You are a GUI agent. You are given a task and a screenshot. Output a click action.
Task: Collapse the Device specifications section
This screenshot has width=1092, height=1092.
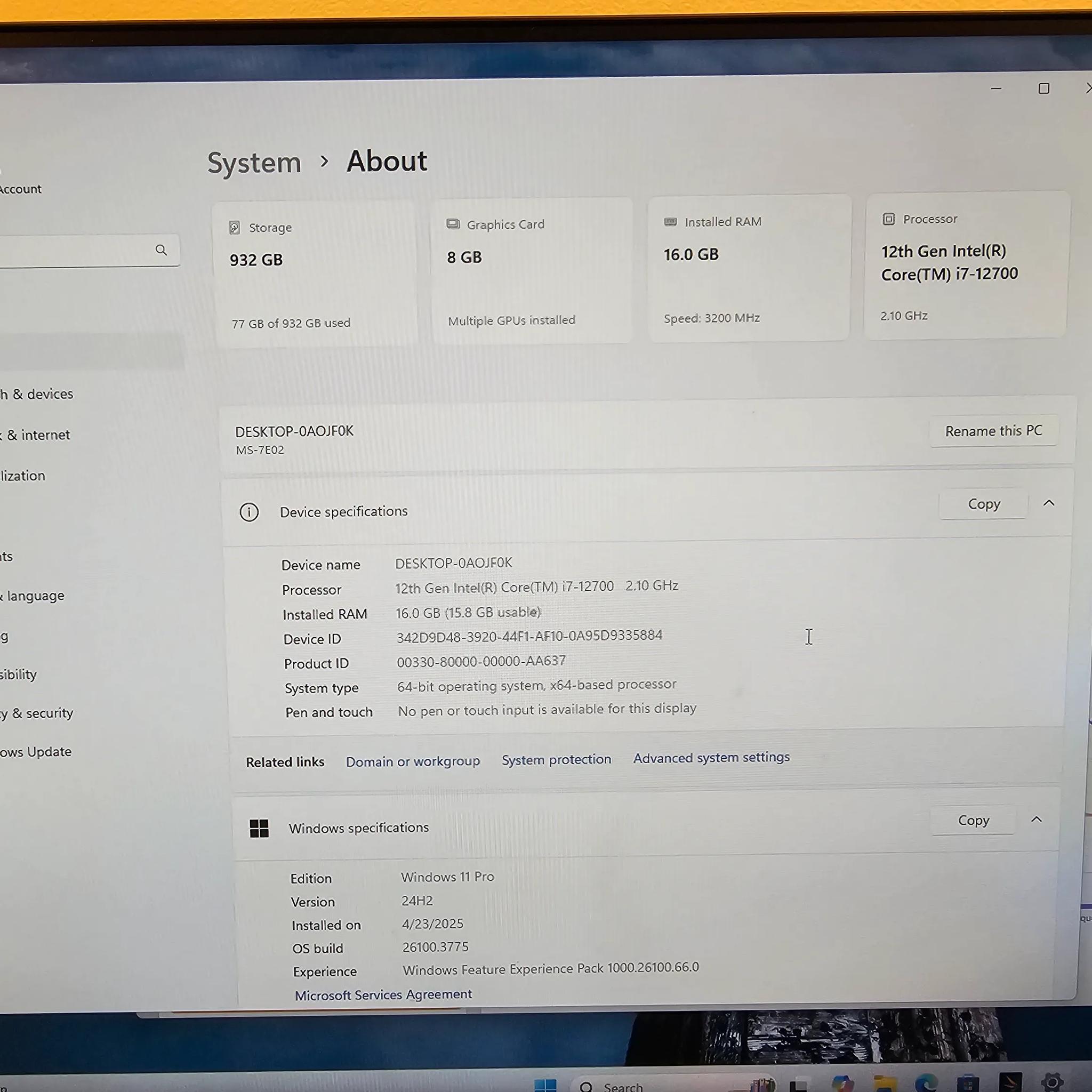point(1048,502)
